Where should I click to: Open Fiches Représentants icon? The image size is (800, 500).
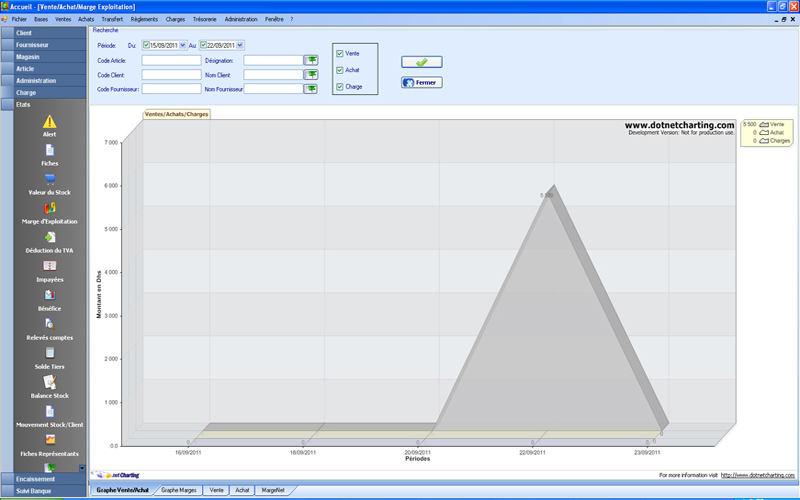click(x=49, y=440)
